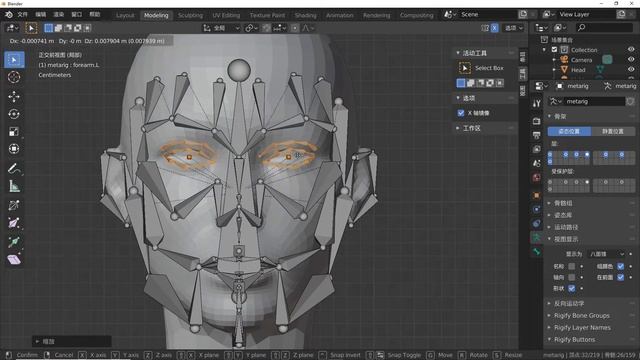The height and width of the screenshot is (360, 640).
Task: Select the Scale tool
Action: (14, 131)
